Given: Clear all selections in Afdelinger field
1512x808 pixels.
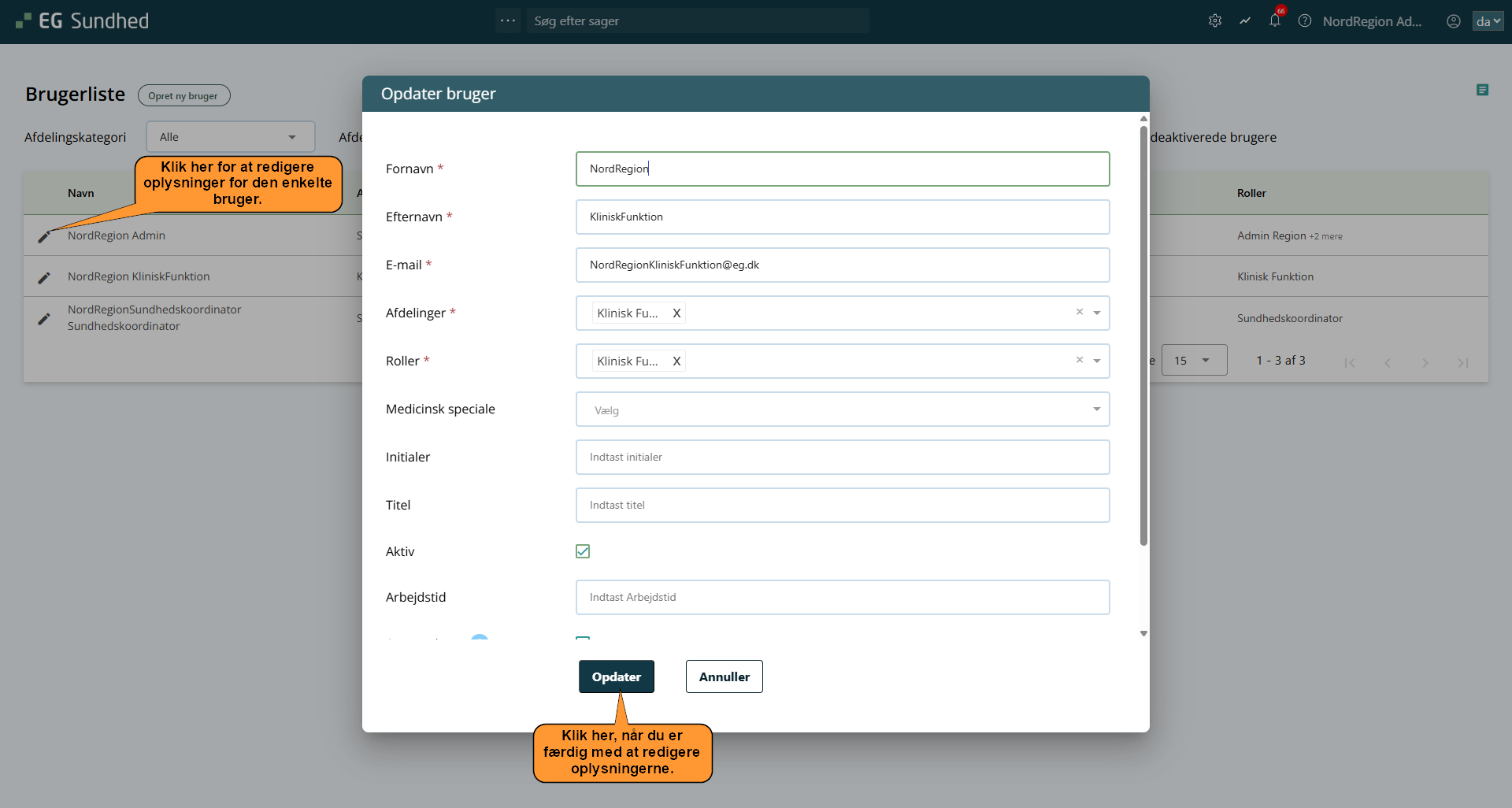Looking at the screenshot, I should tap(1080, 312).
